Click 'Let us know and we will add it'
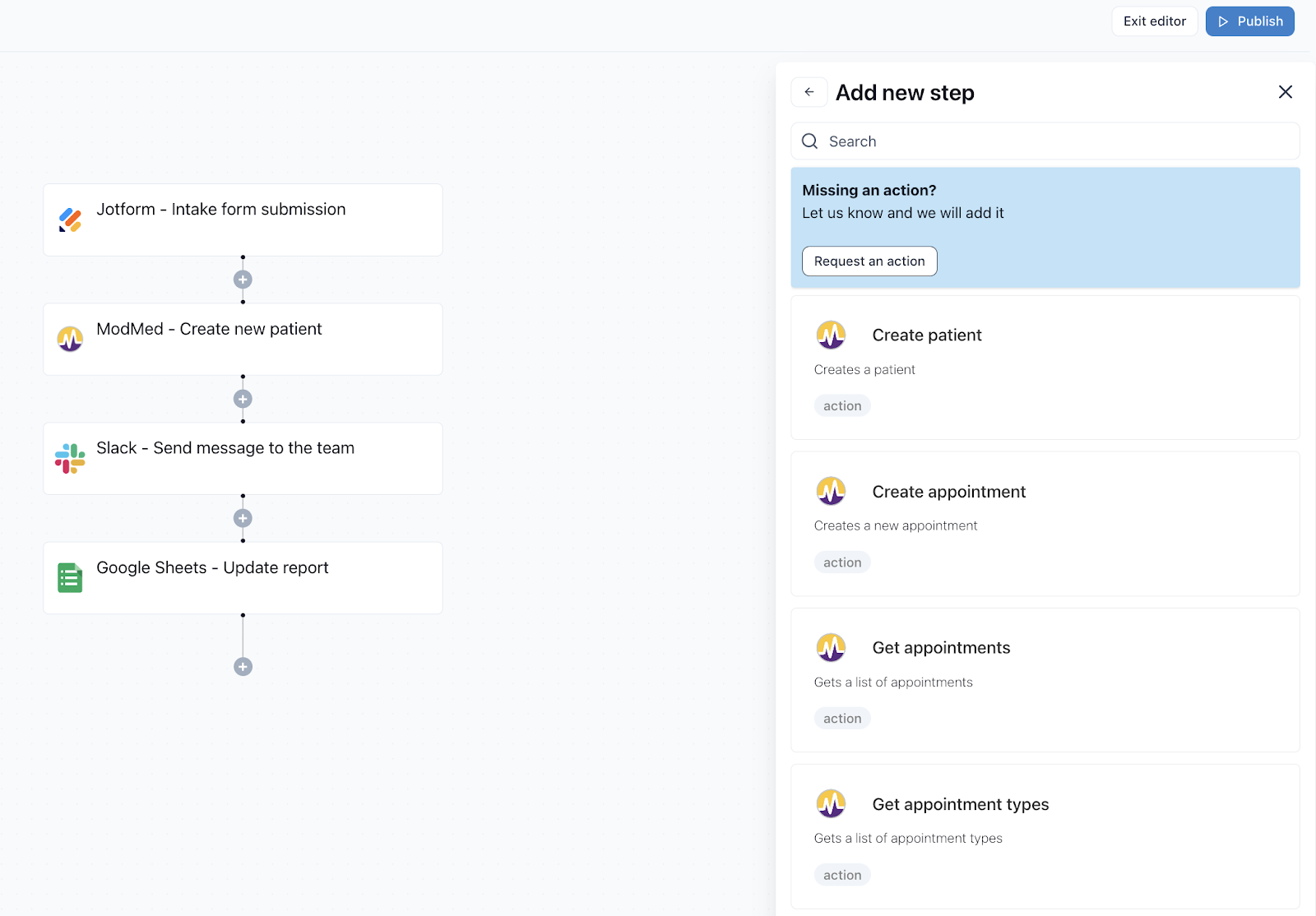Screen dimensions: 1316x916 click(903, 213)
